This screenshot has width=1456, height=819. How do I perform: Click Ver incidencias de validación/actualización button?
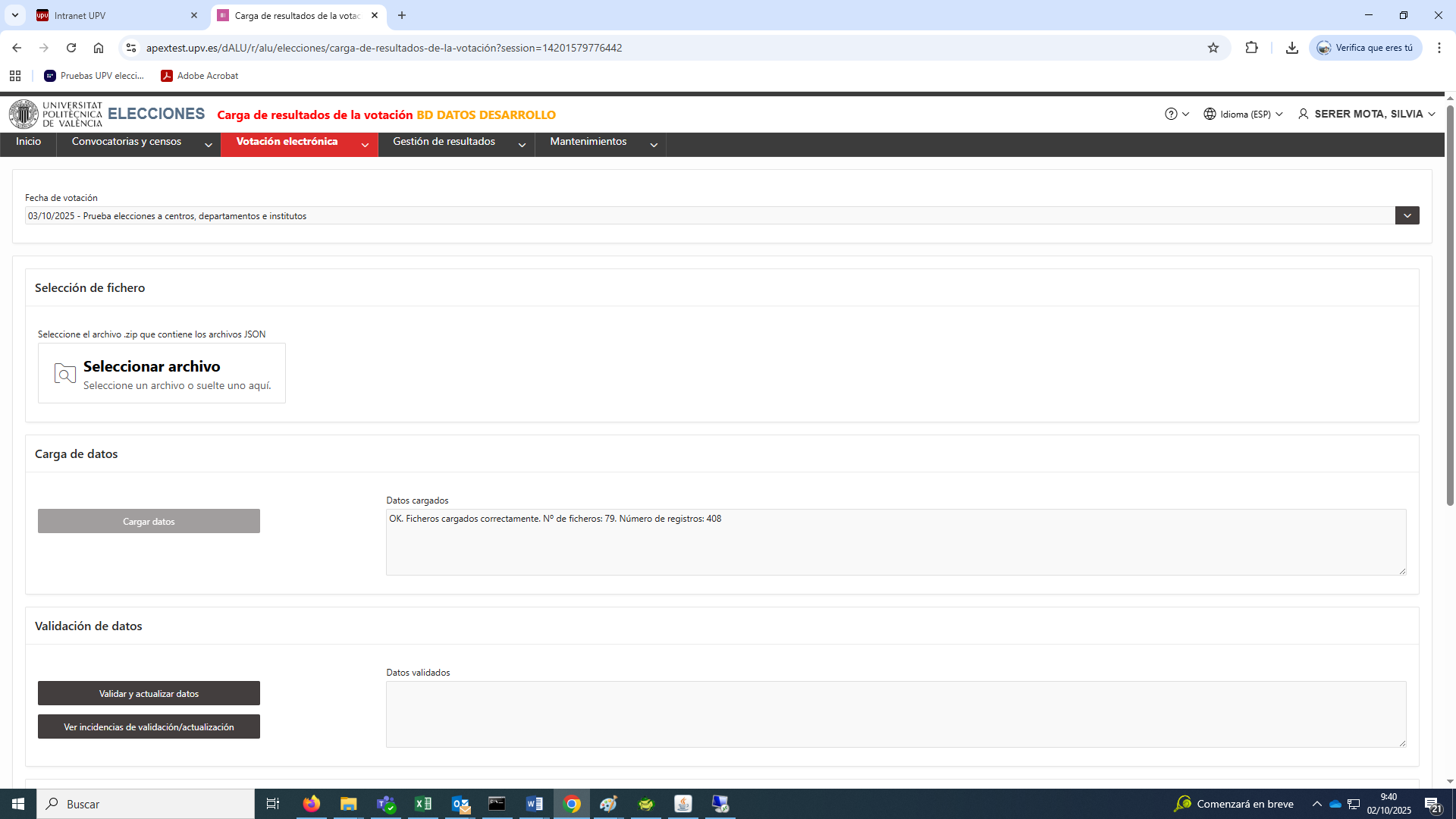(x=149, y=726)
